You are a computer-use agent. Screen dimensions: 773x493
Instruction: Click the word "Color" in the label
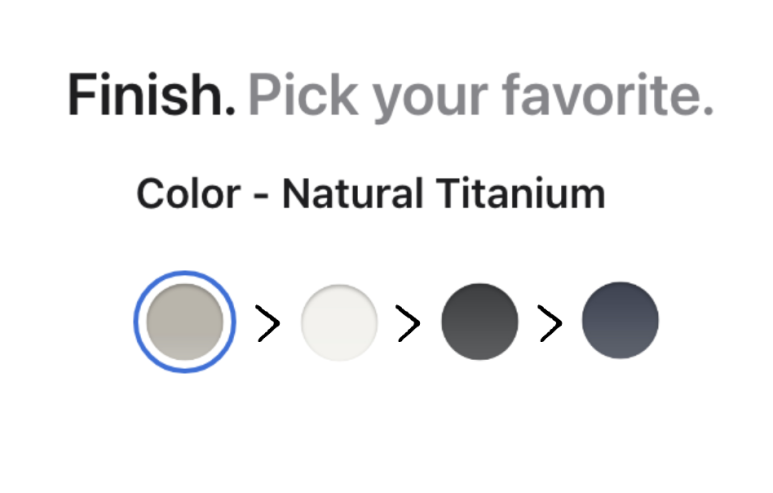click(x=189, y=193)
